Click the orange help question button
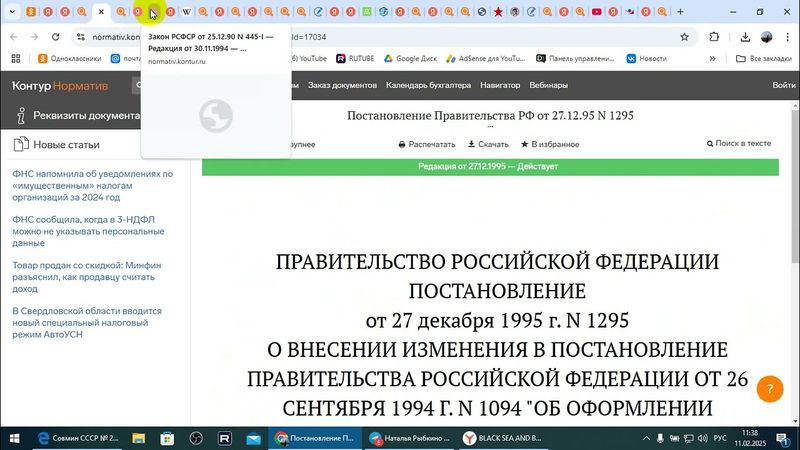 (x=770, y=389)
